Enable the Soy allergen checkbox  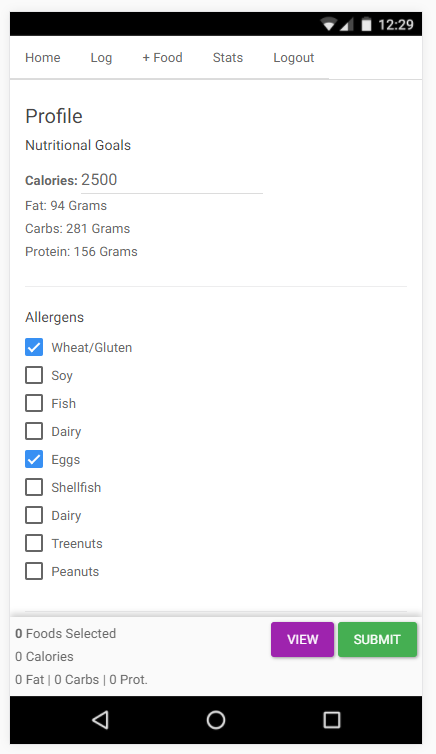click(x=34, y=375)
